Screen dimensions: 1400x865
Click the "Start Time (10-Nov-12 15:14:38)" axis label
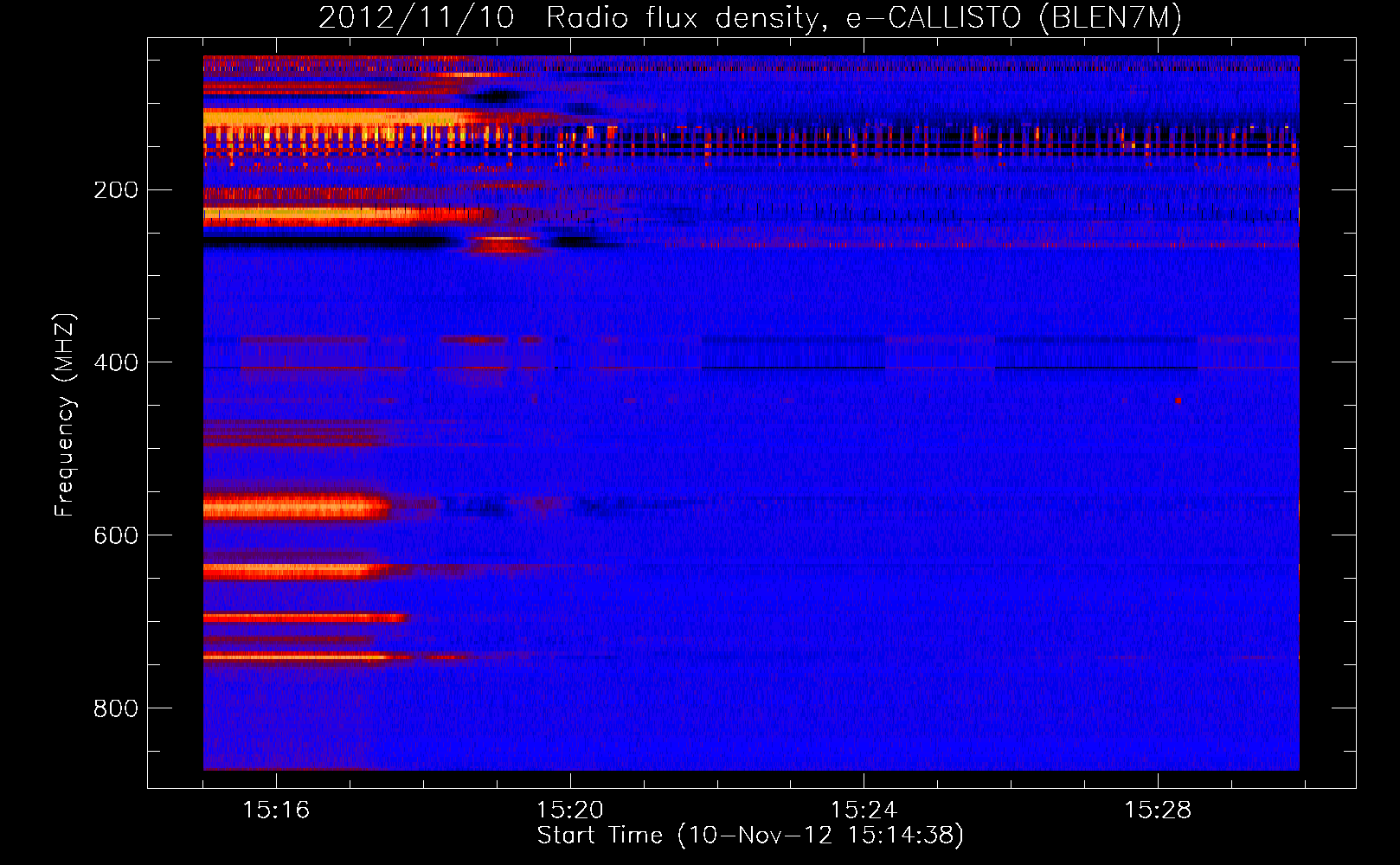(x=750, y=836)
